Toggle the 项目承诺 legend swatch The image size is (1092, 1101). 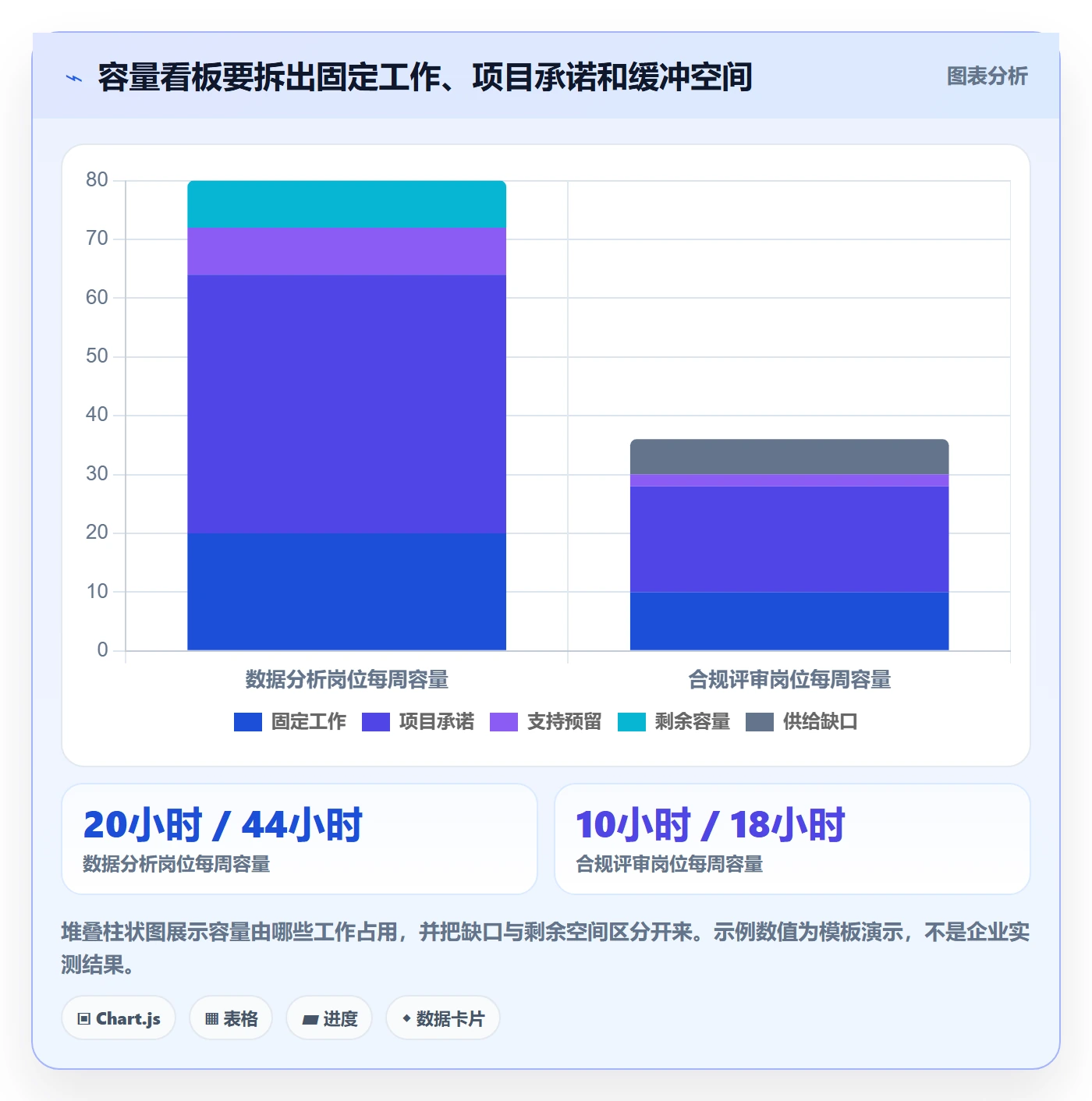tap(376, 722)
